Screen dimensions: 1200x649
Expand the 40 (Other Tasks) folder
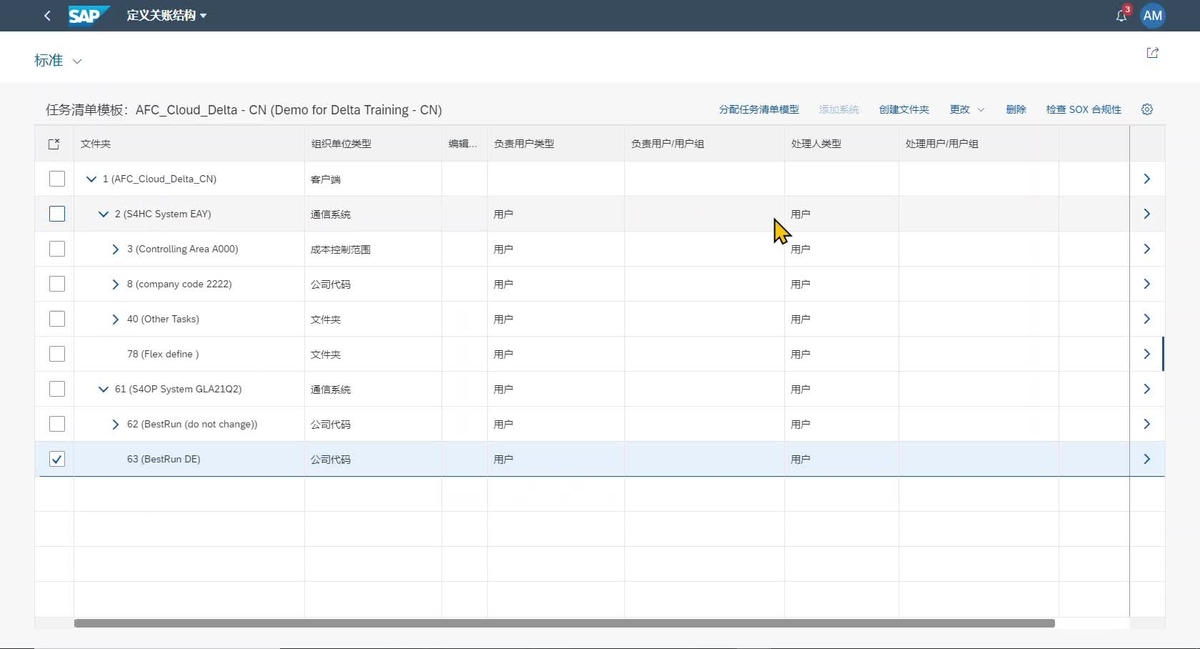coord(115,318)
